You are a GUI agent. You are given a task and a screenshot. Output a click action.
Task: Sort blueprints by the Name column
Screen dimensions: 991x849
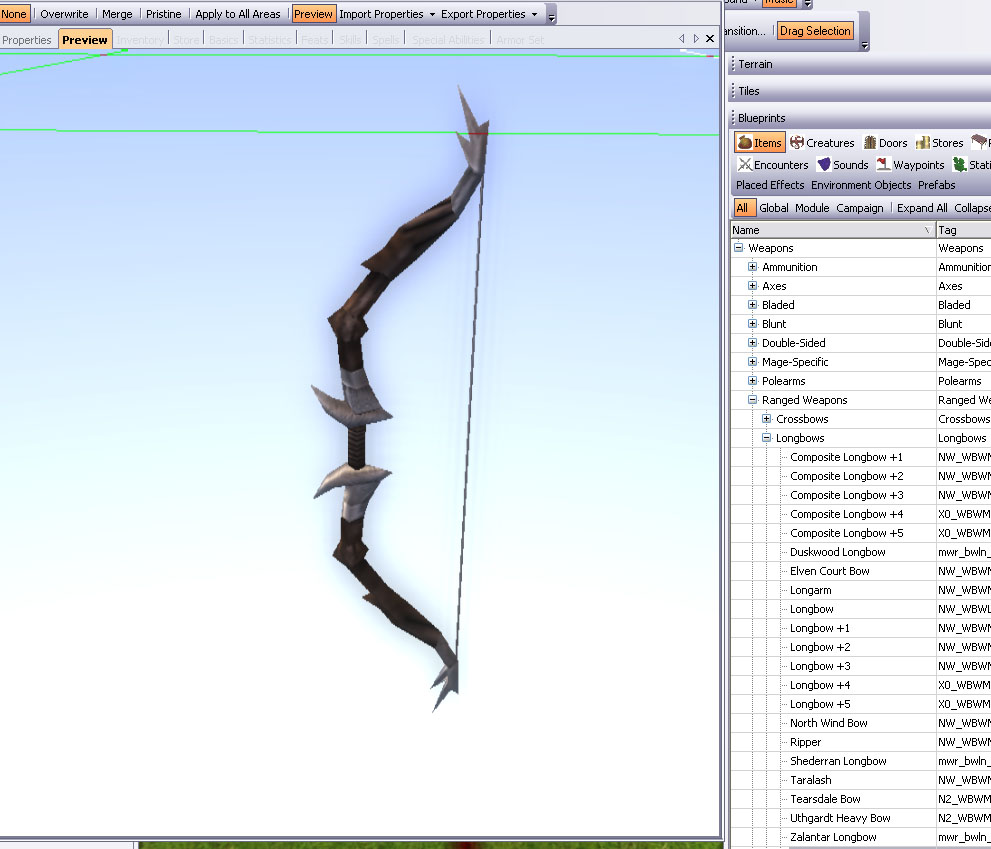[x=833, y=230]
